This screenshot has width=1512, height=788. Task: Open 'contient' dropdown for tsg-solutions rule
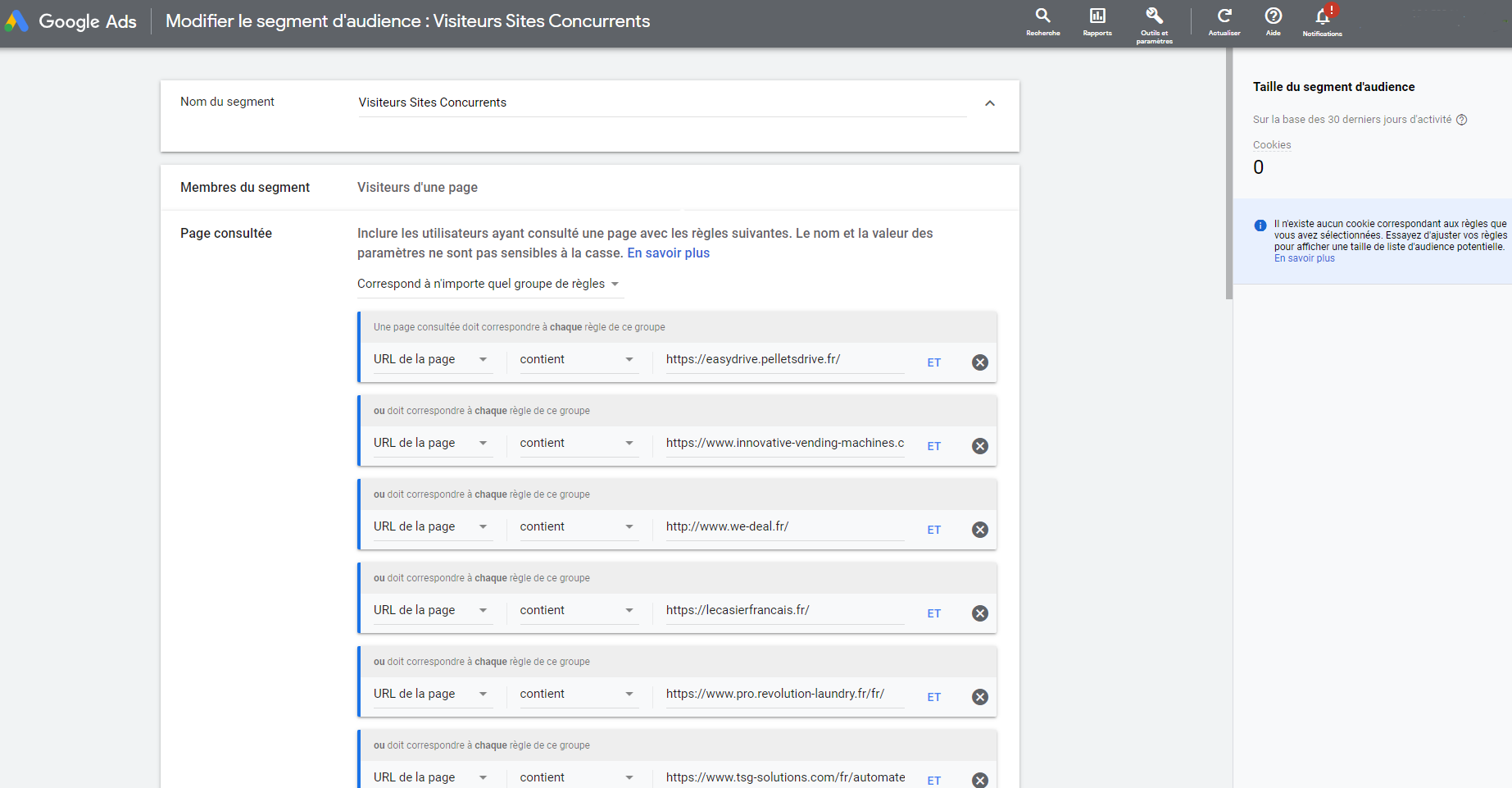coord(579,777)
